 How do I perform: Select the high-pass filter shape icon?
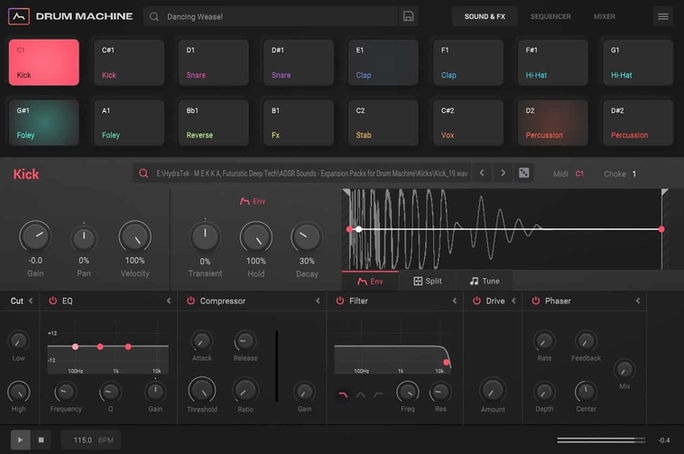pos(378,395)
